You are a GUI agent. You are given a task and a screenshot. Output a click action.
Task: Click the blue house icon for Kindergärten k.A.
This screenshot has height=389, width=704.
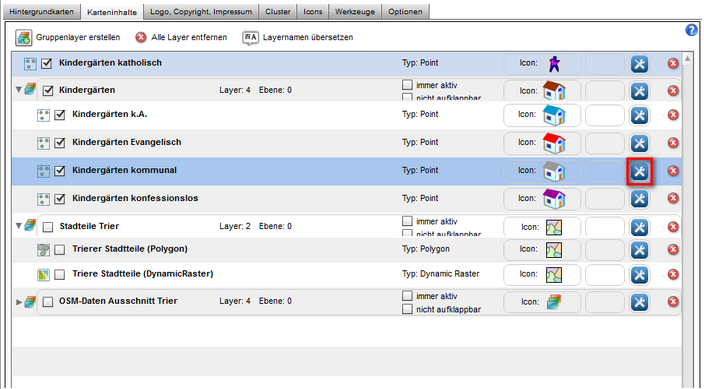(x=554, y=115)
